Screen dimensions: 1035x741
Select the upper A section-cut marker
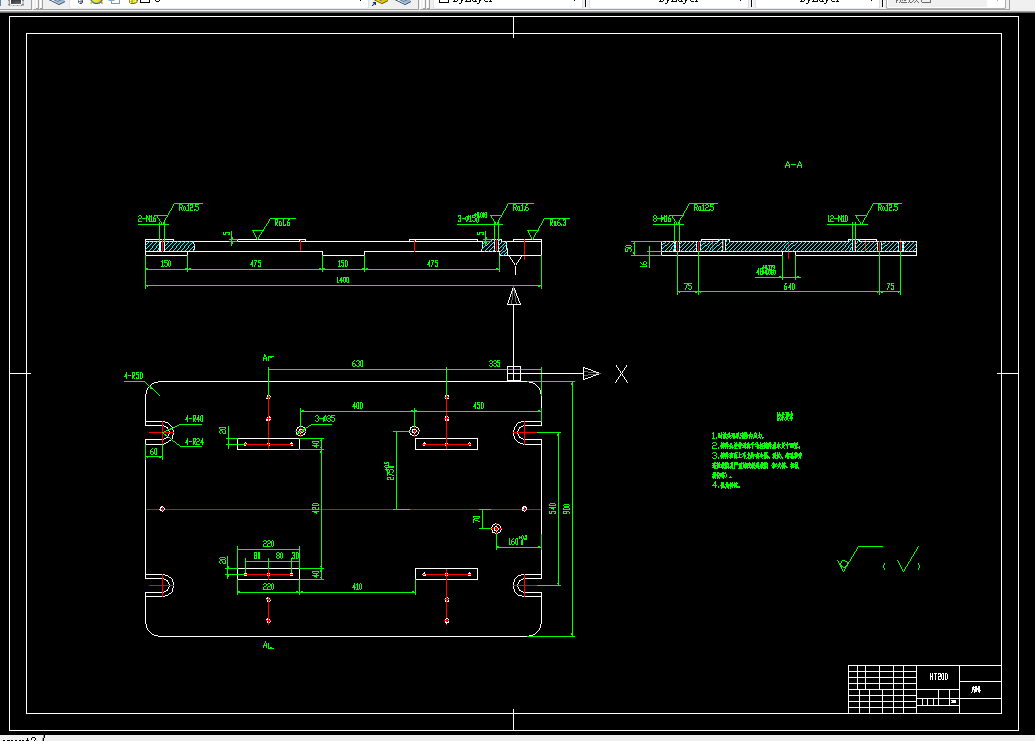[x=268, y=358]
